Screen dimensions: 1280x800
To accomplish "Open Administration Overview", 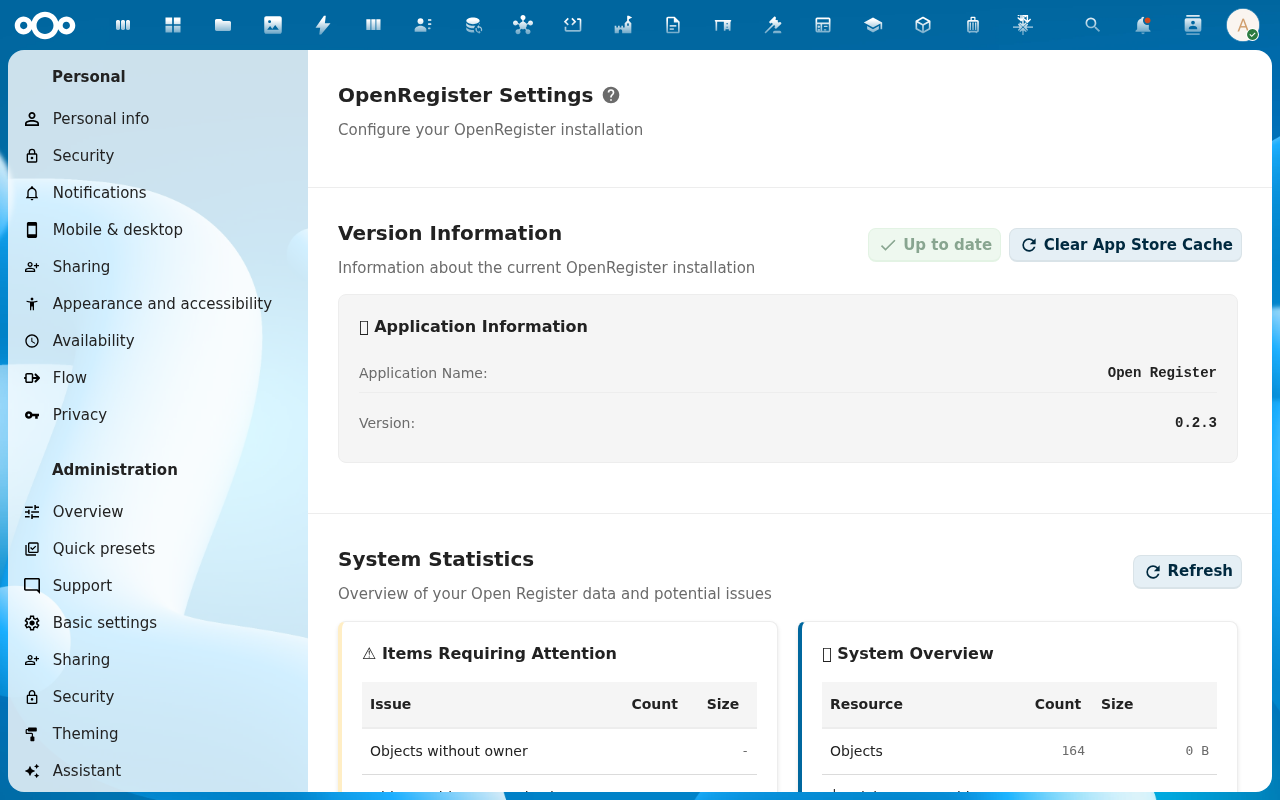I will 158,511.
